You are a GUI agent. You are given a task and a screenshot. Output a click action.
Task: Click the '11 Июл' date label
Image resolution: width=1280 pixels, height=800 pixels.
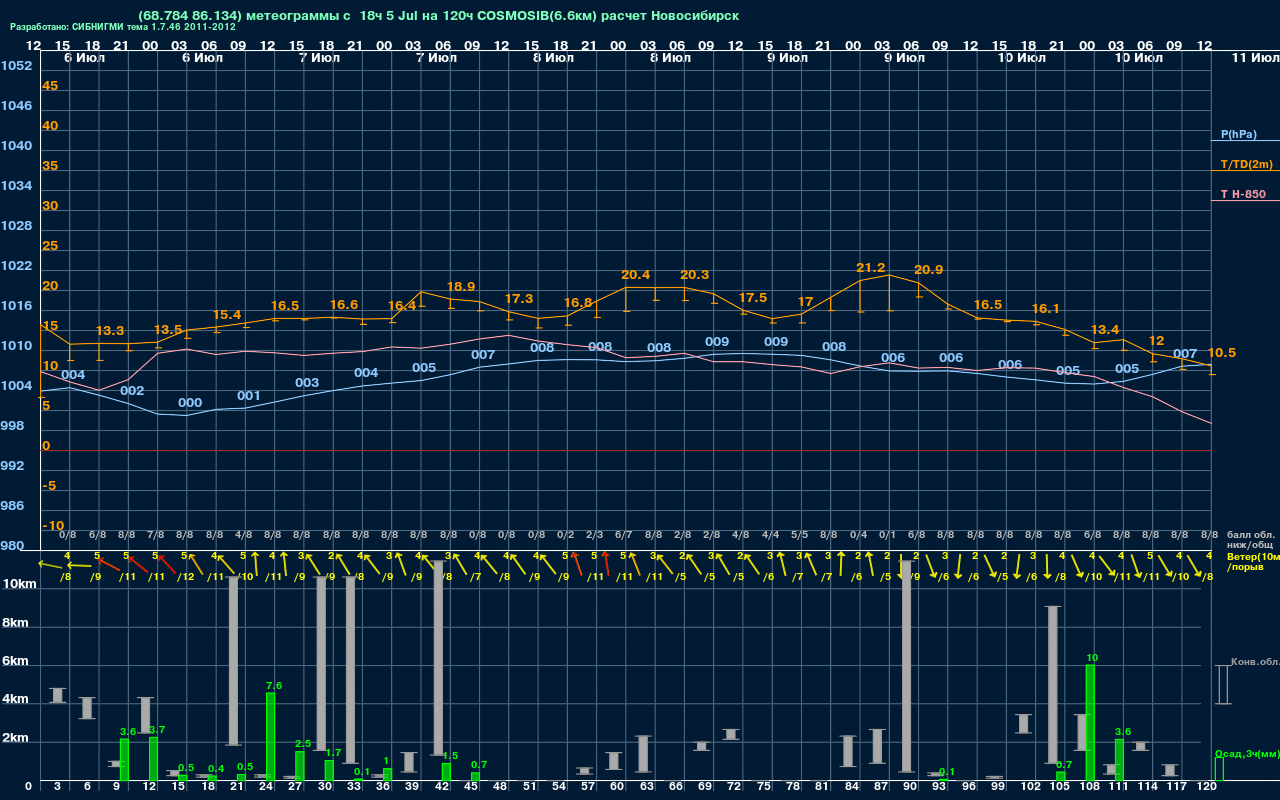pyautogui.click(x=1254, y=58)
